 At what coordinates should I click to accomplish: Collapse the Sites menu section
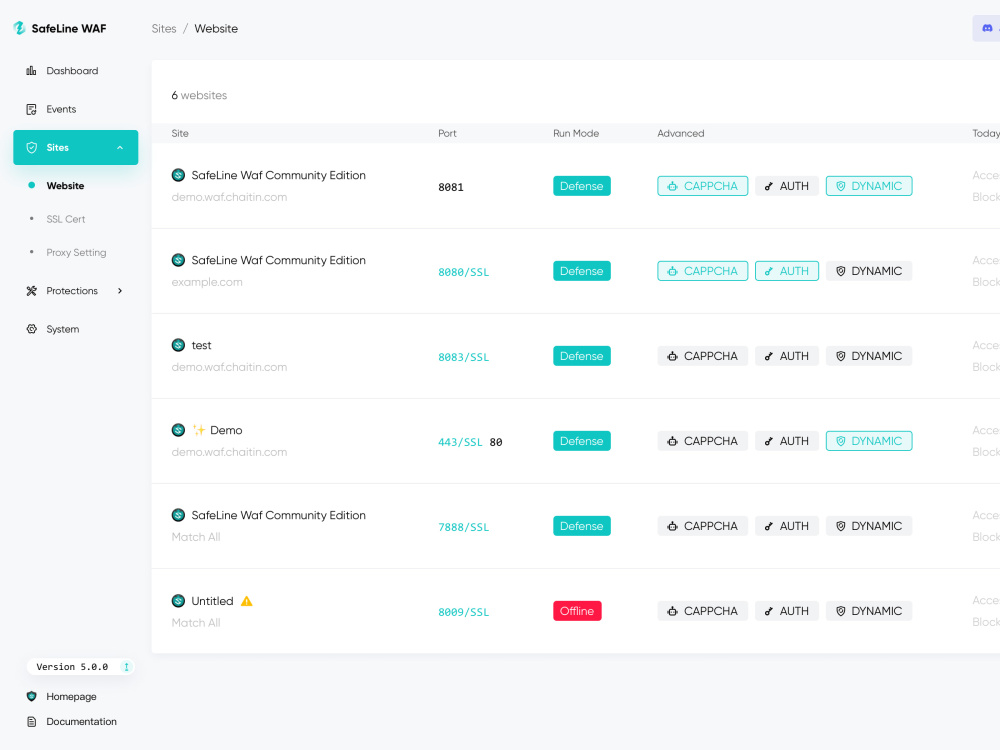120,147
